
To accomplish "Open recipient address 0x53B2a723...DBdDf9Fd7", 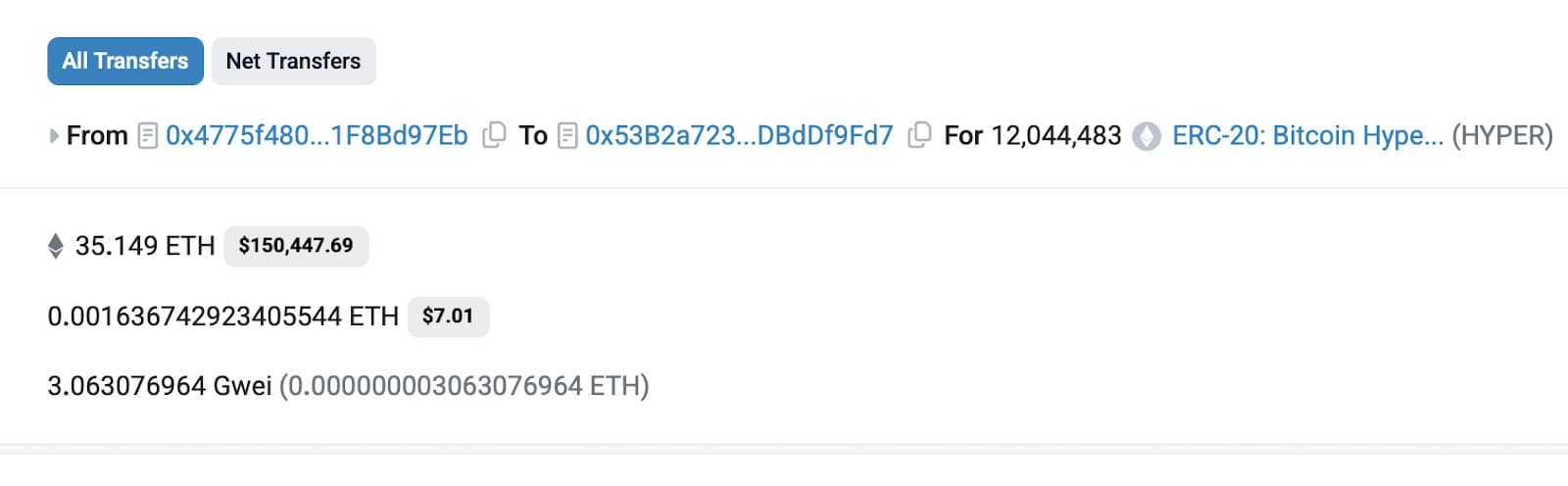I will click(739, 135).
